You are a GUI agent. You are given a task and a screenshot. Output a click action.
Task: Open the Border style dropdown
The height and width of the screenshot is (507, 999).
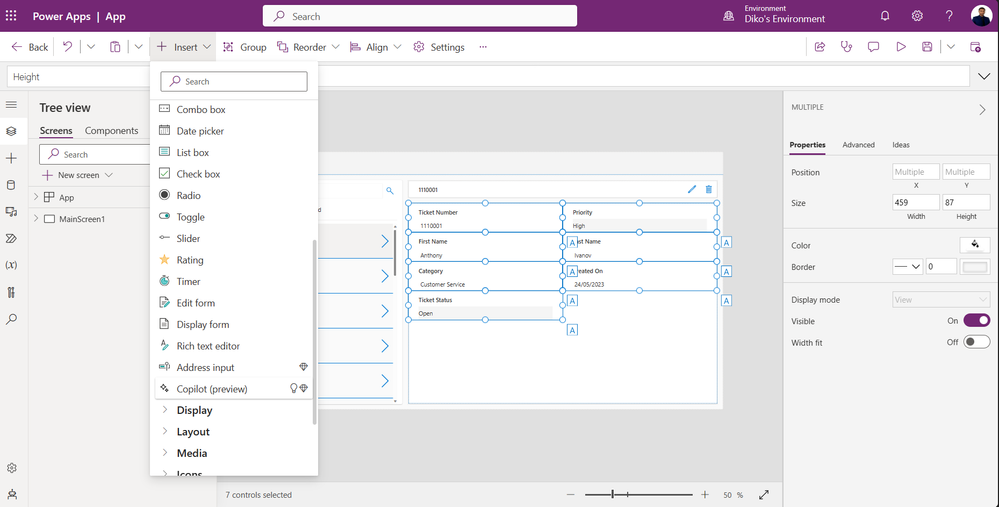908,266
